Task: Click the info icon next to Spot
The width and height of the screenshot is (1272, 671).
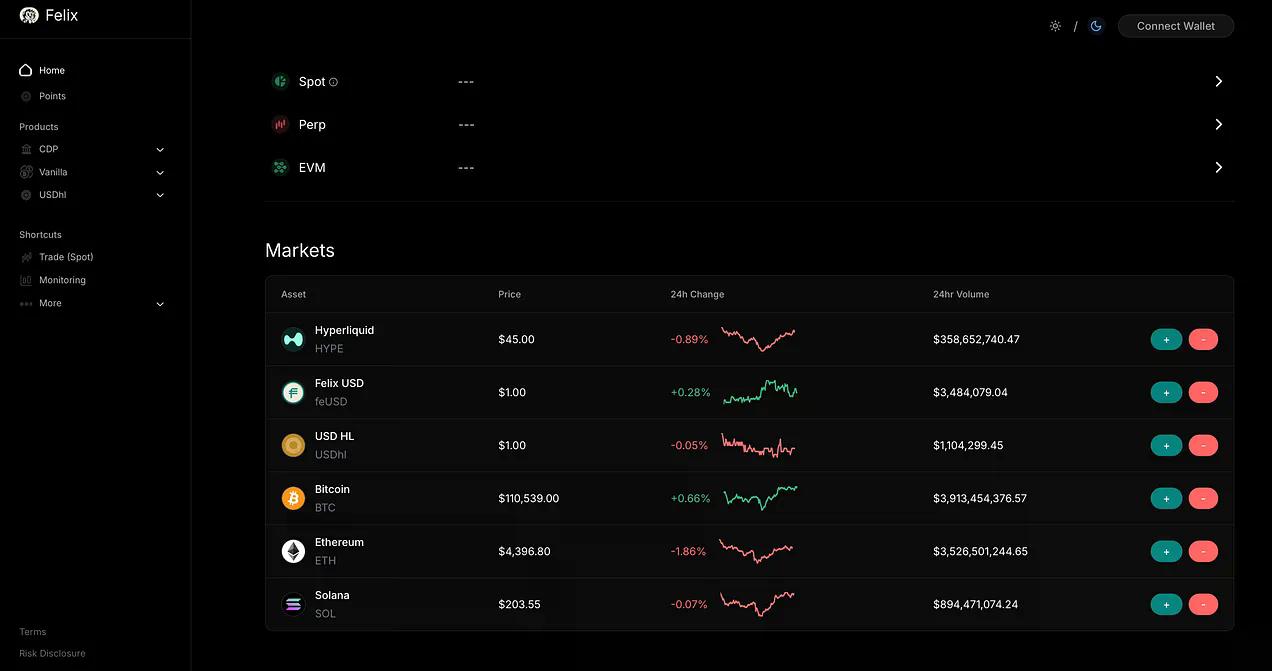Action: [x=334, y=82]
